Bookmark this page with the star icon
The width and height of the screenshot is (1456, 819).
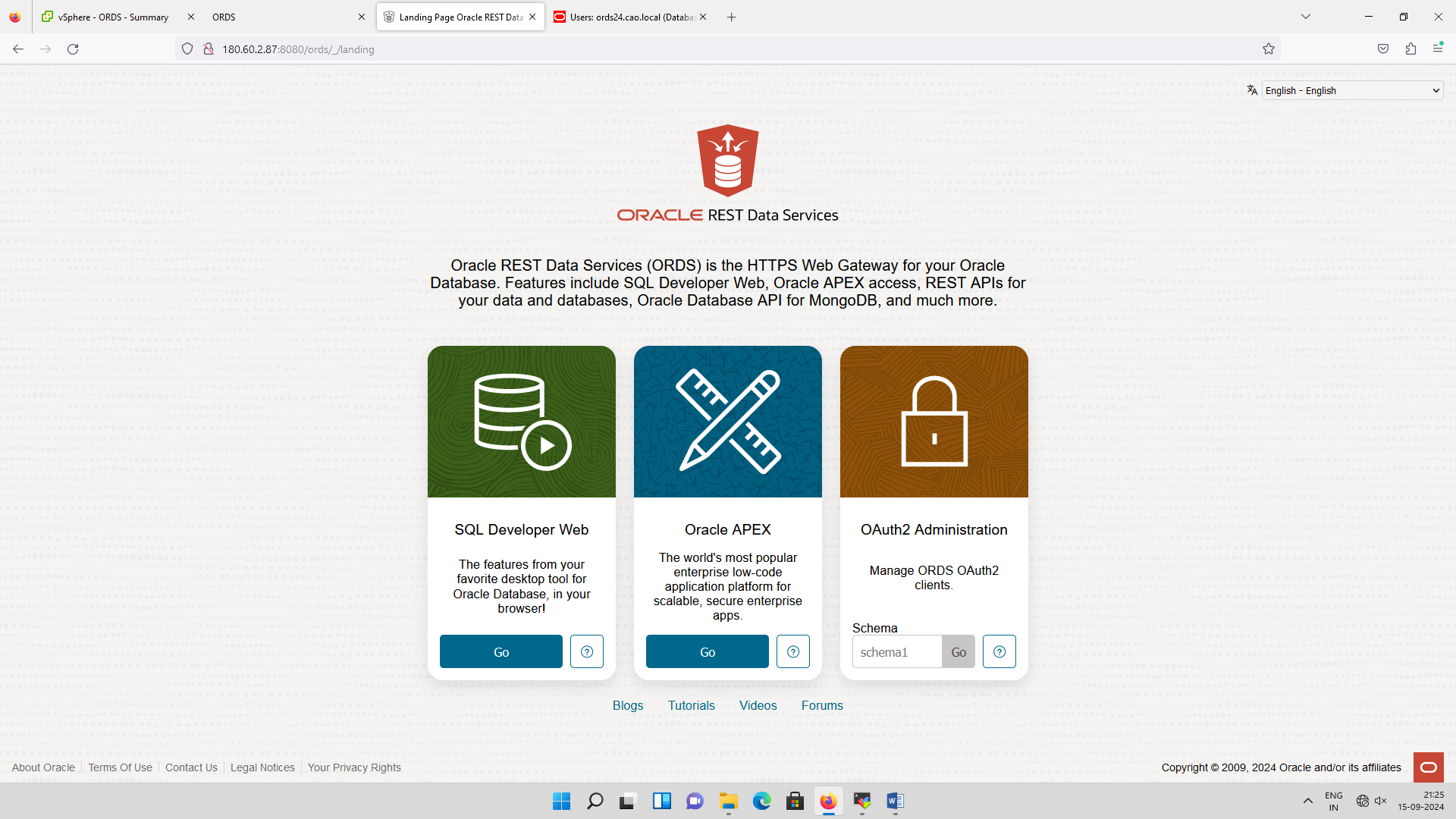(x=1269, y=49)
